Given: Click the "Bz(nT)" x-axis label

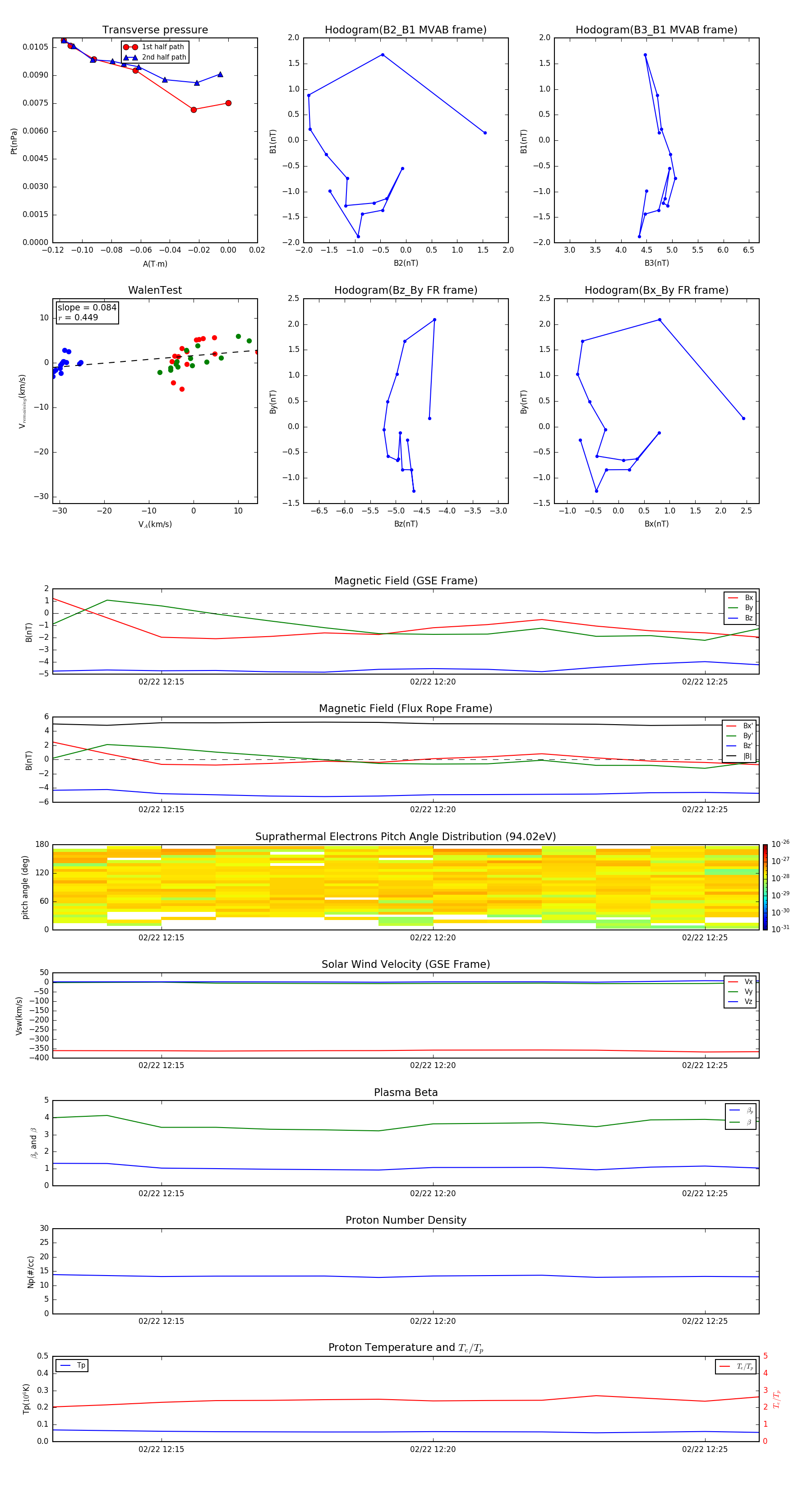Looking at the screenshot, I should click(x=406, y=524).
